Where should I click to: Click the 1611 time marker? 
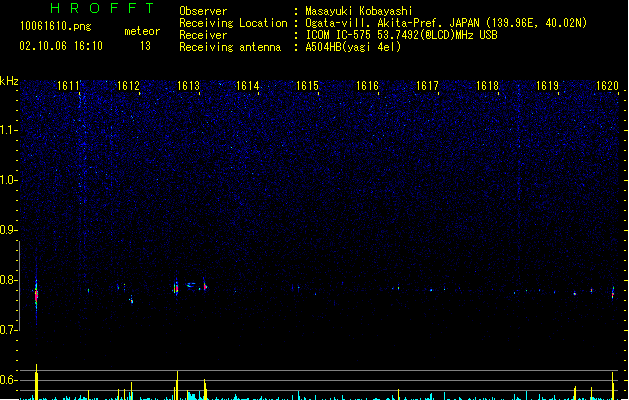pyautogui.click(x=68, y=86)
